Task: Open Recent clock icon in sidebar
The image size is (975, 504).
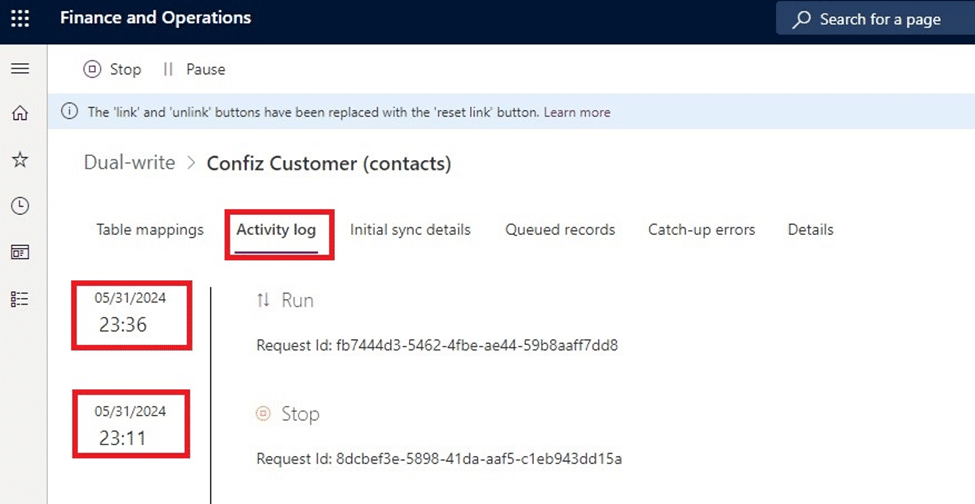Action: tap(20, 206)
